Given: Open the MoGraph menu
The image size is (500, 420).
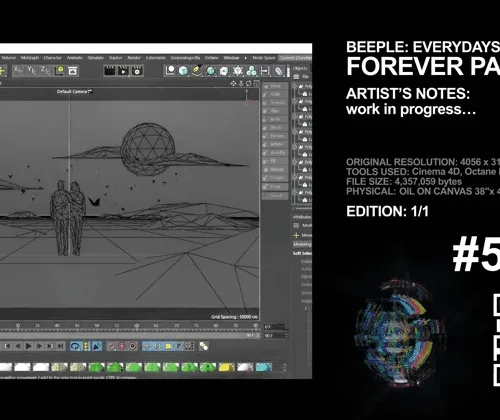Looking at the screenshot, I should pos(30,58).
